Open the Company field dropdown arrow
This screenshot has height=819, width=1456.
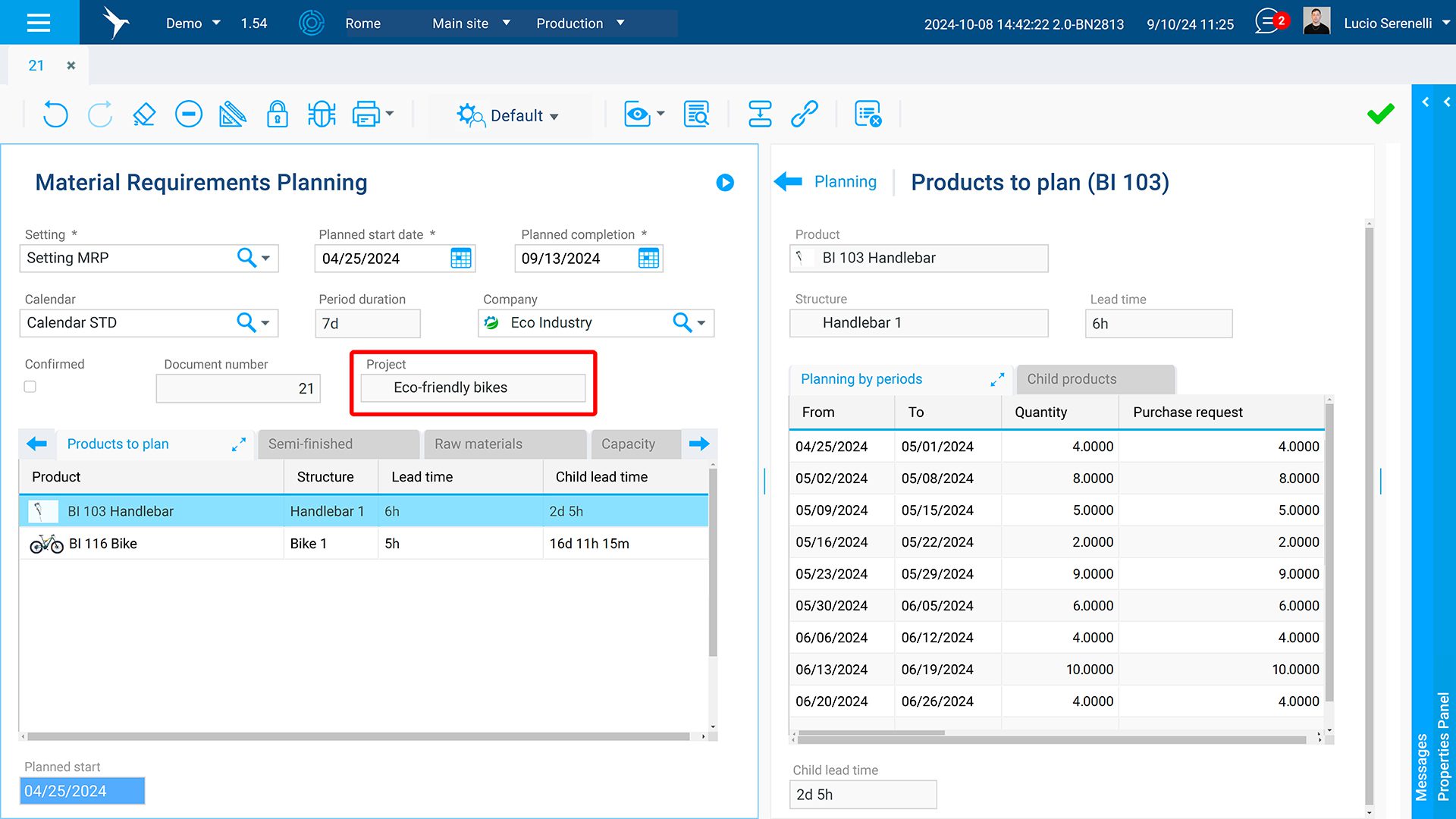pos(701,323)
